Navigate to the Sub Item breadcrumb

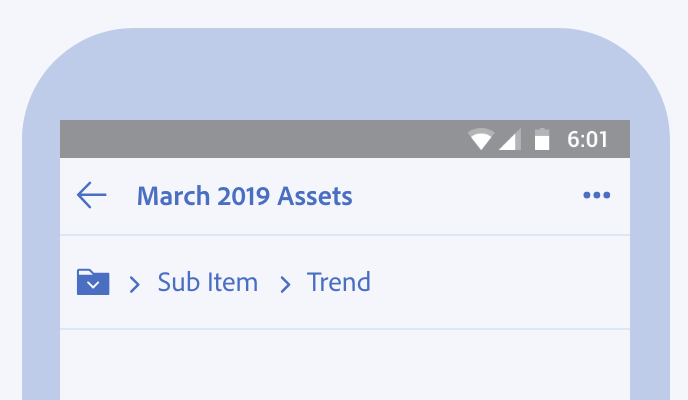pos(208,283)
